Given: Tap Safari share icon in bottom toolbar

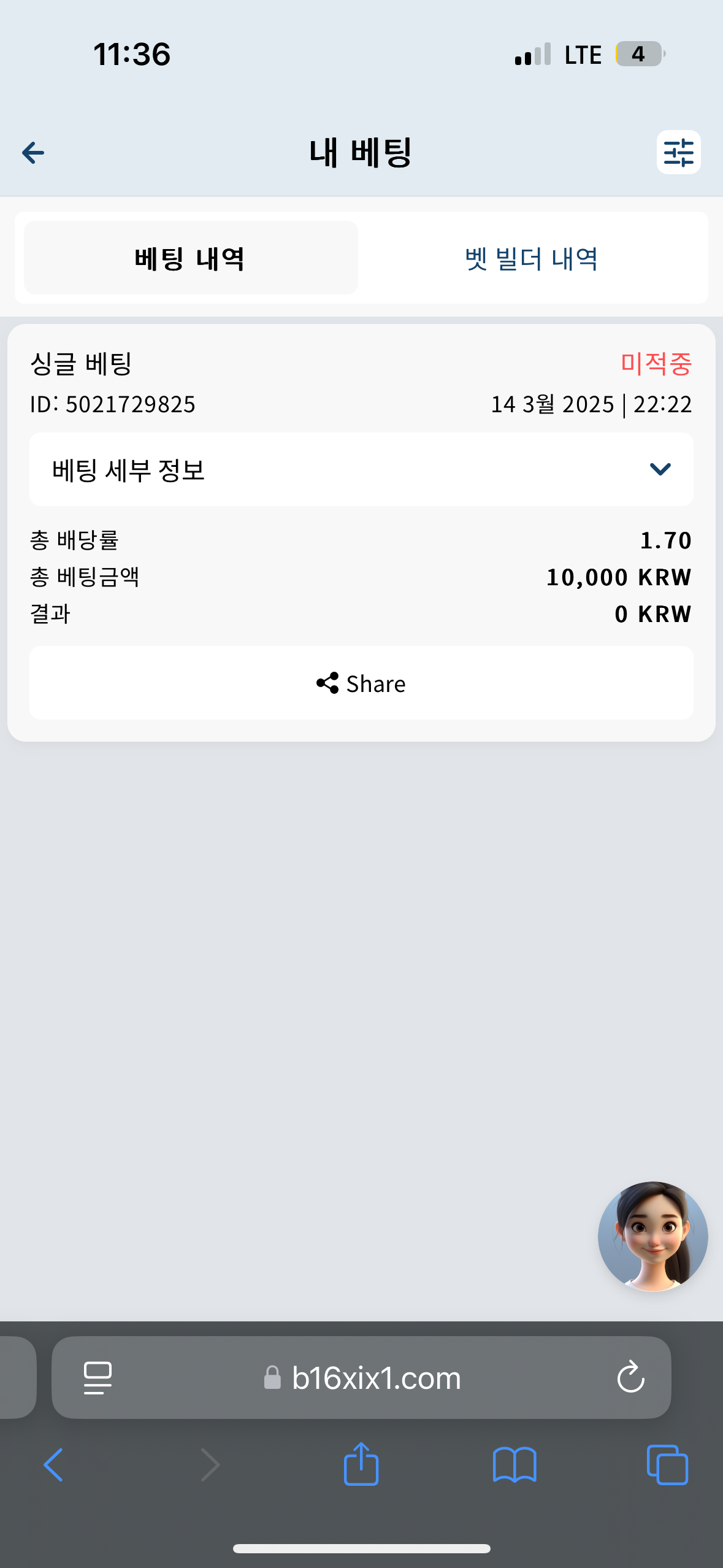Looking at the screenshot, I should tap(361, 1464).
